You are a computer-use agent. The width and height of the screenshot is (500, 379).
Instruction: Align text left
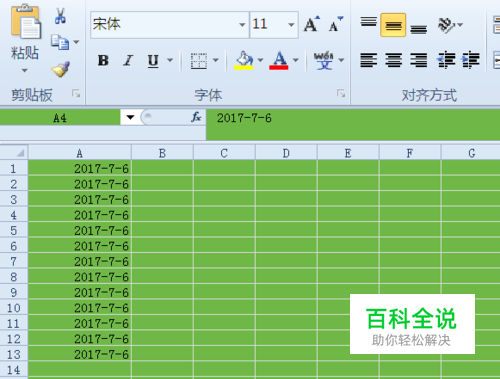click(369, 60)
